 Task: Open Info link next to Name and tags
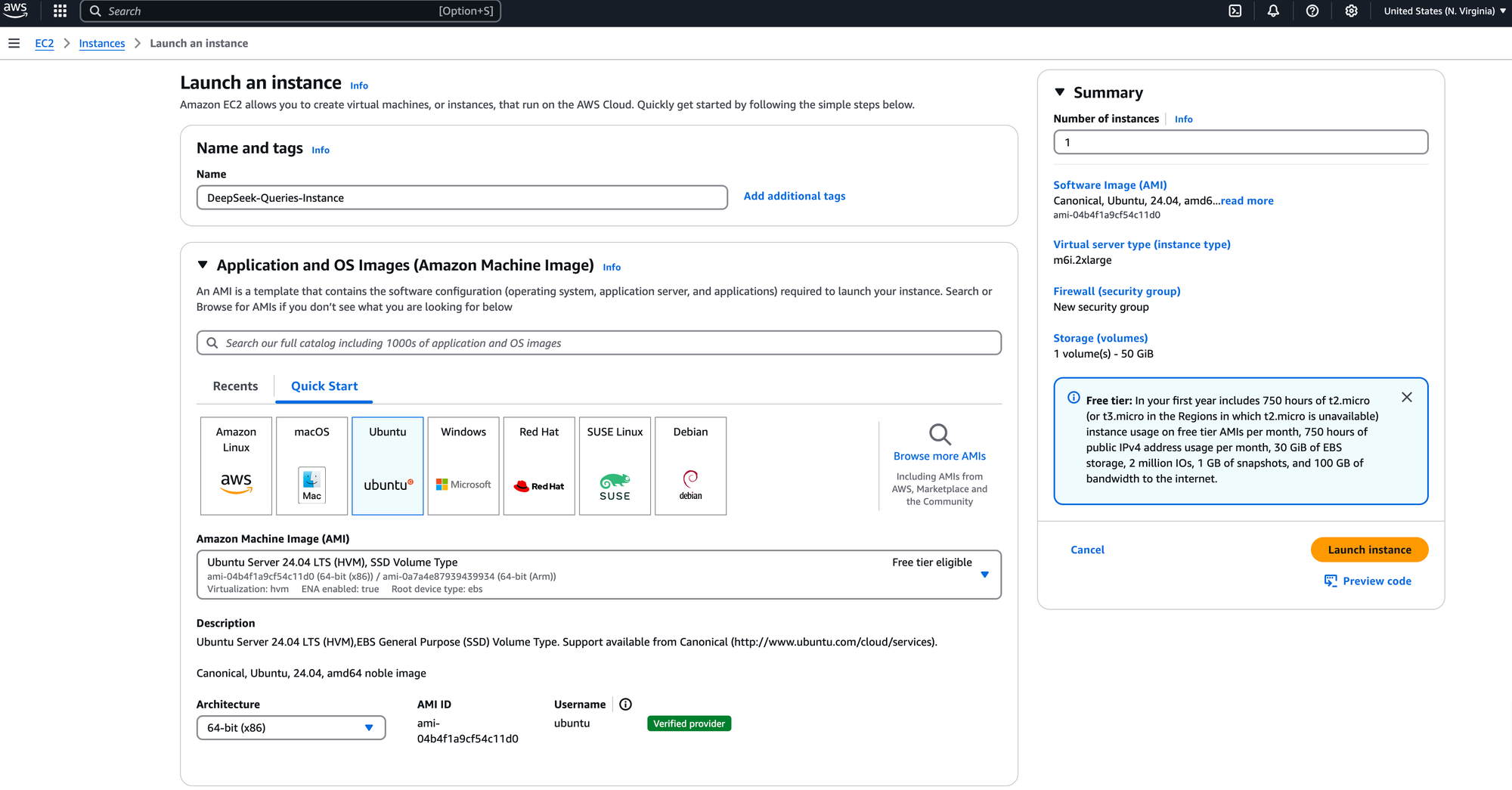[x=321, y=150]
